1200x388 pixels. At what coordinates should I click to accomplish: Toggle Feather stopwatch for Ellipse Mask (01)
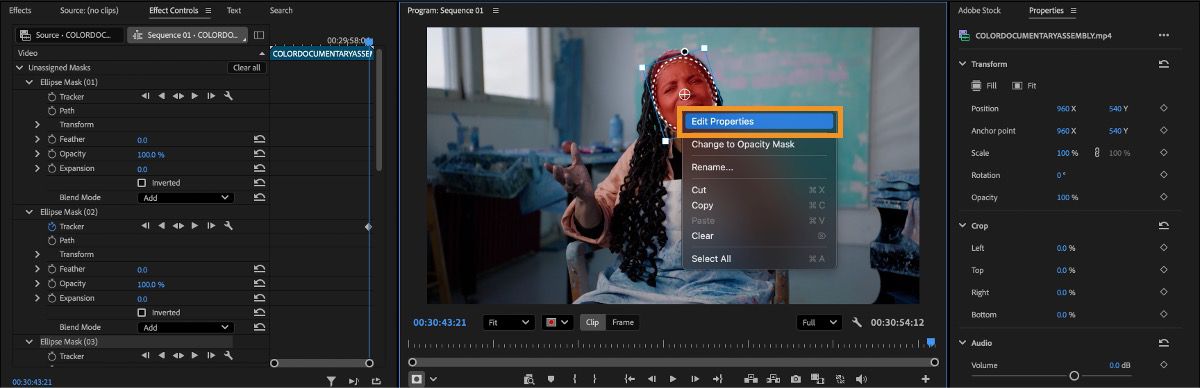tap(51, 140)
